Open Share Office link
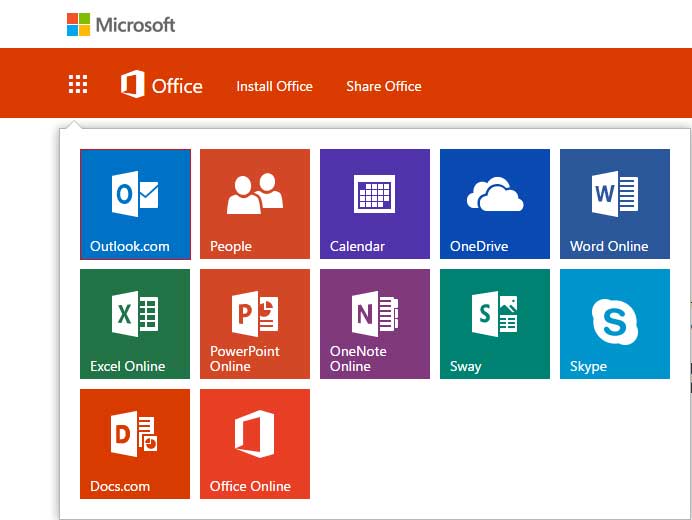Image resolution: width=692 pixels, height=520 pixels. [x=384, y=86]
